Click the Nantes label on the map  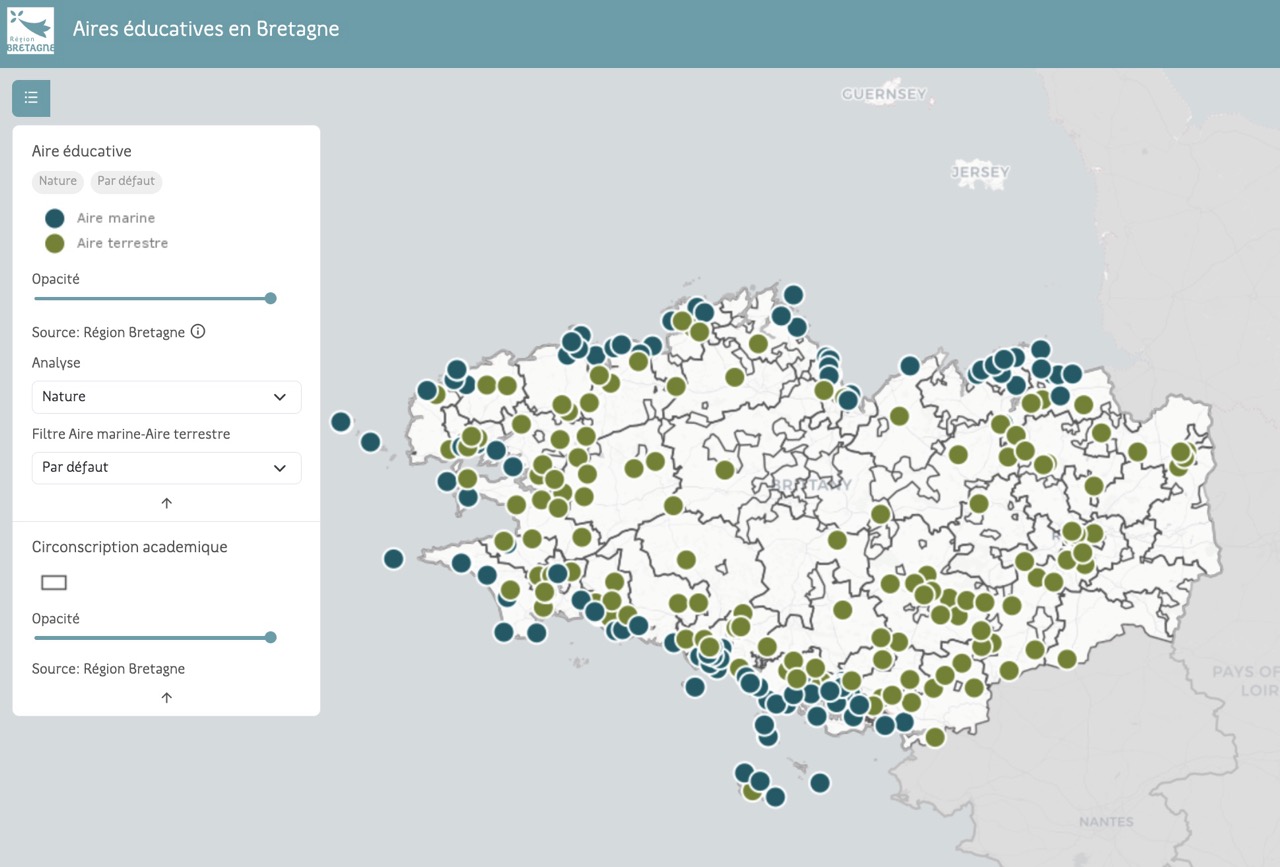pyautogui.click(x=1106, y=822)
